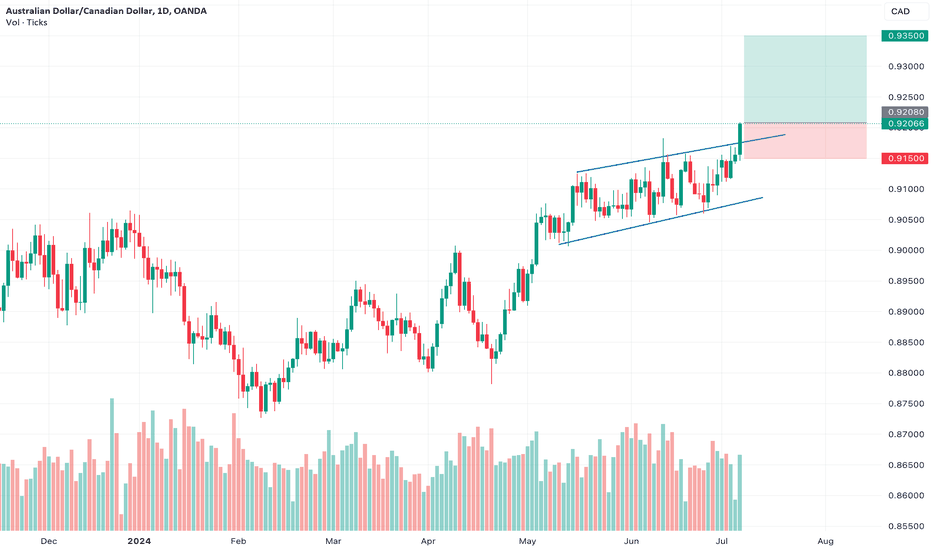The image size is (932, 550).
Task: Select the 0.93500 take-profit price label
Action: (906, 36)
